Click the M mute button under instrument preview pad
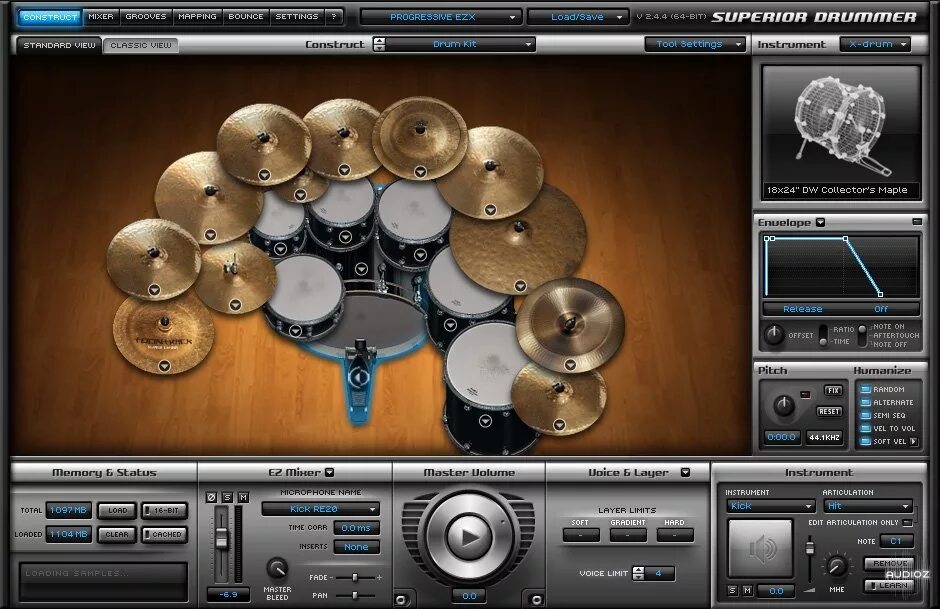The image size is (940, 609). tap(747, 590)
